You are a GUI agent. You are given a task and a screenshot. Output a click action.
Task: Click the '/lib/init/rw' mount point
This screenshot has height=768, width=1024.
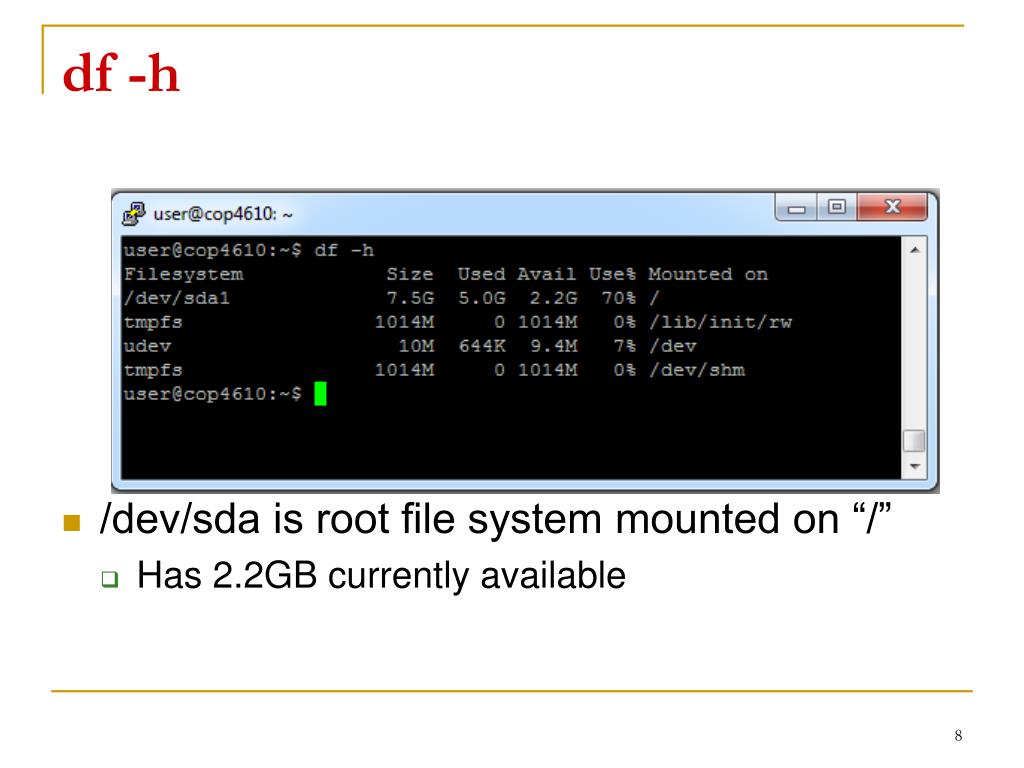click(x=720, y=322)
